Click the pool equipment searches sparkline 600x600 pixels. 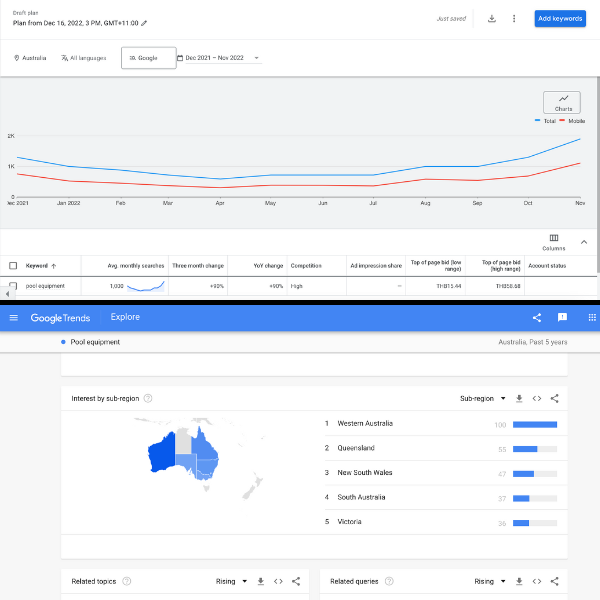(145, 286)
